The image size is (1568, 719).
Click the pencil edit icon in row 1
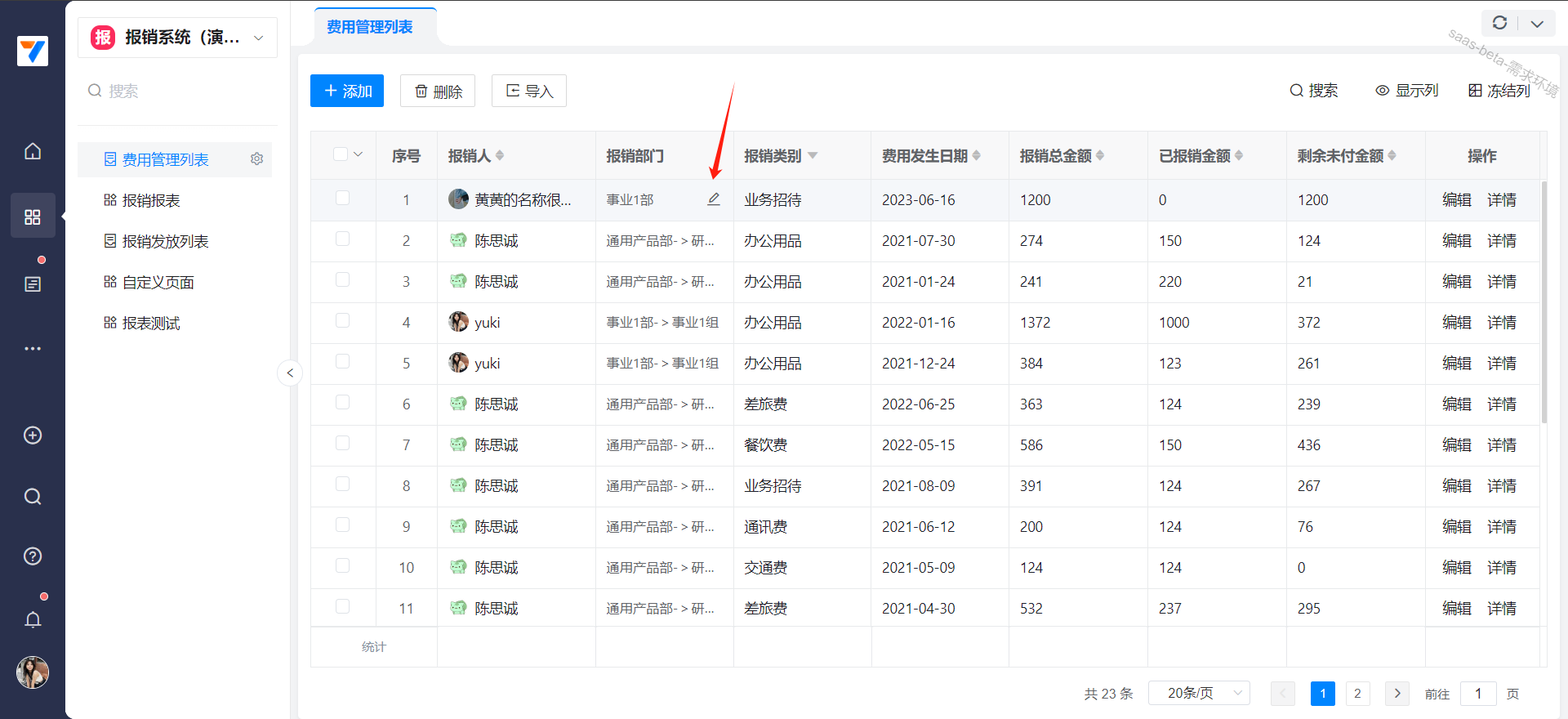tap(713, 199)
